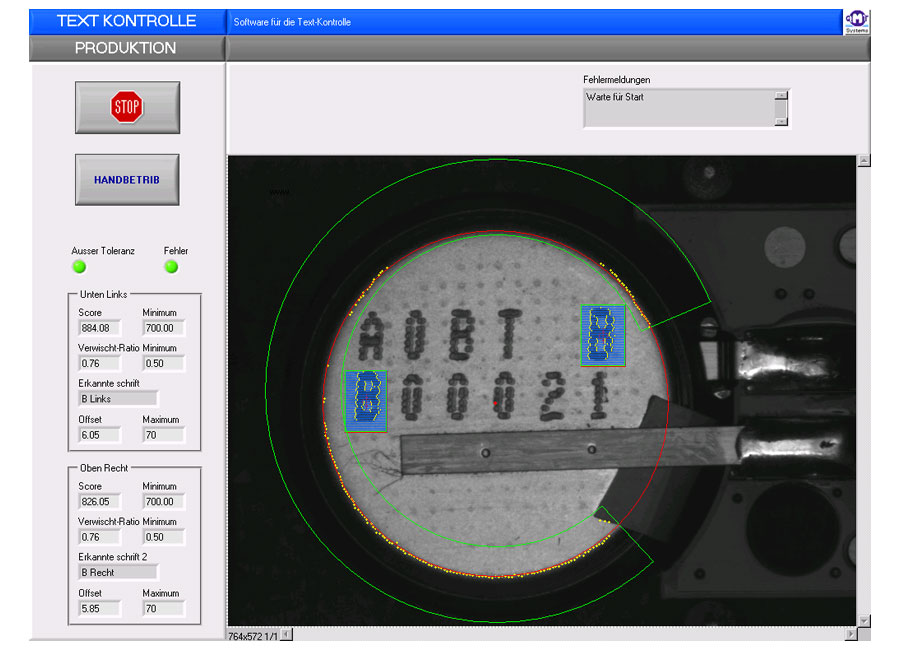Select the right blue detection box on image
Screen dimensions: 900x650
click(603, 335)
